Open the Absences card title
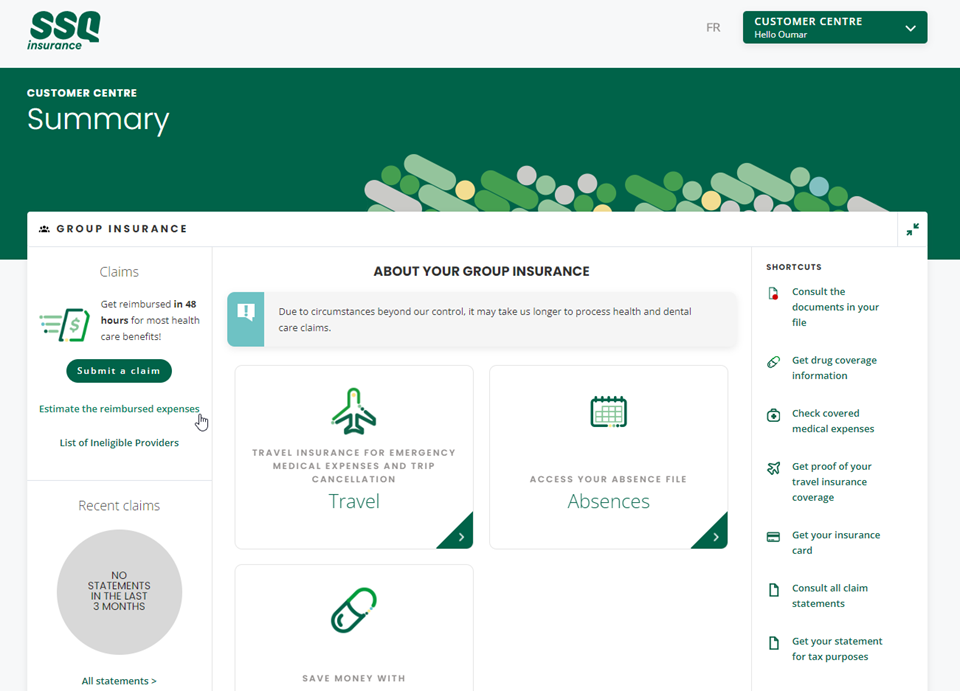 [609, 501]
